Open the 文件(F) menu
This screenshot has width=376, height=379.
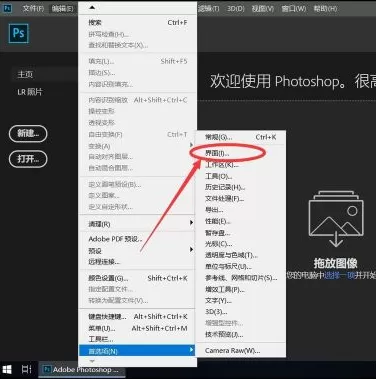pyautogui.click(x=33, y=8)
